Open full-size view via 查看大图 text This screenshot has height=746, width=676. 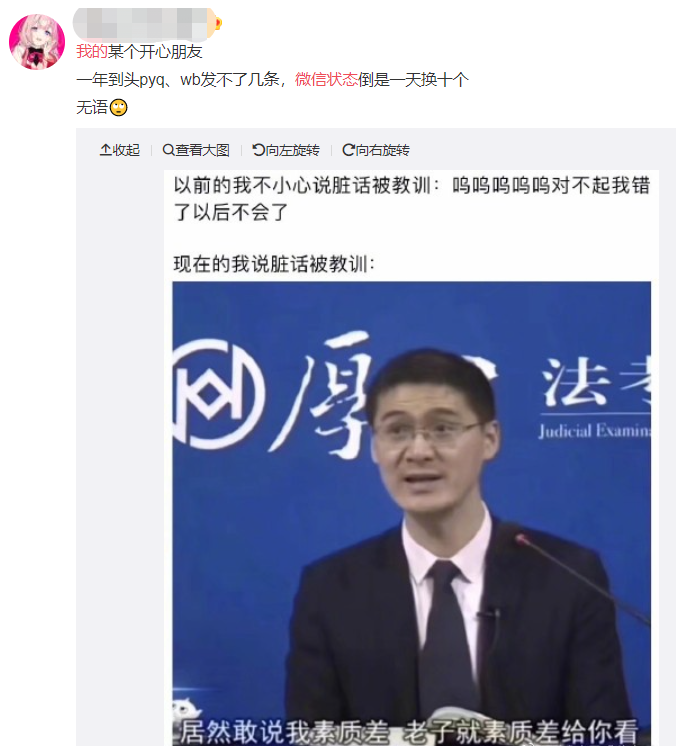(203, 150)
